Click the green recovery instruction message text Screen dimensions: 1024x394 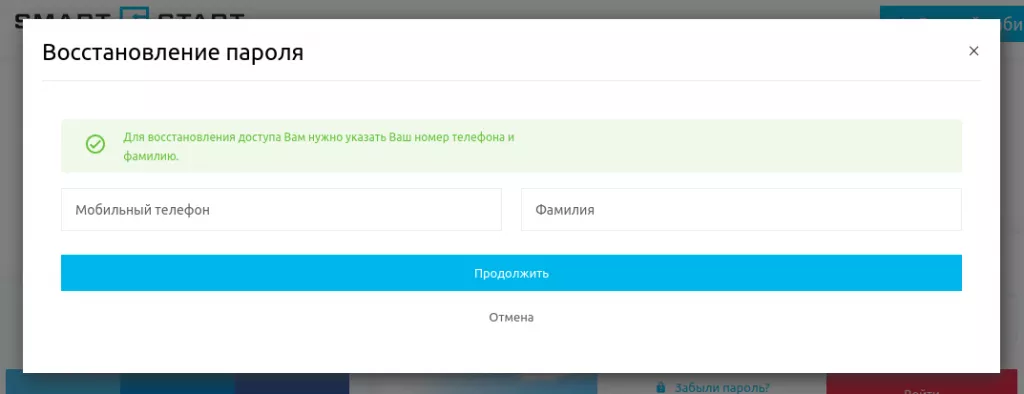coord(319,147)
